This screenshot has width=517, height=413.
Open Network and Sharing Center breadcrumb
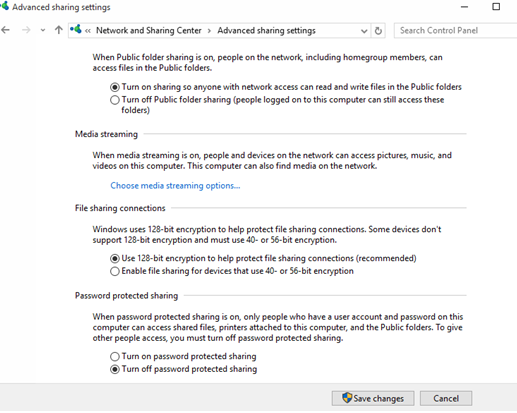149,30
